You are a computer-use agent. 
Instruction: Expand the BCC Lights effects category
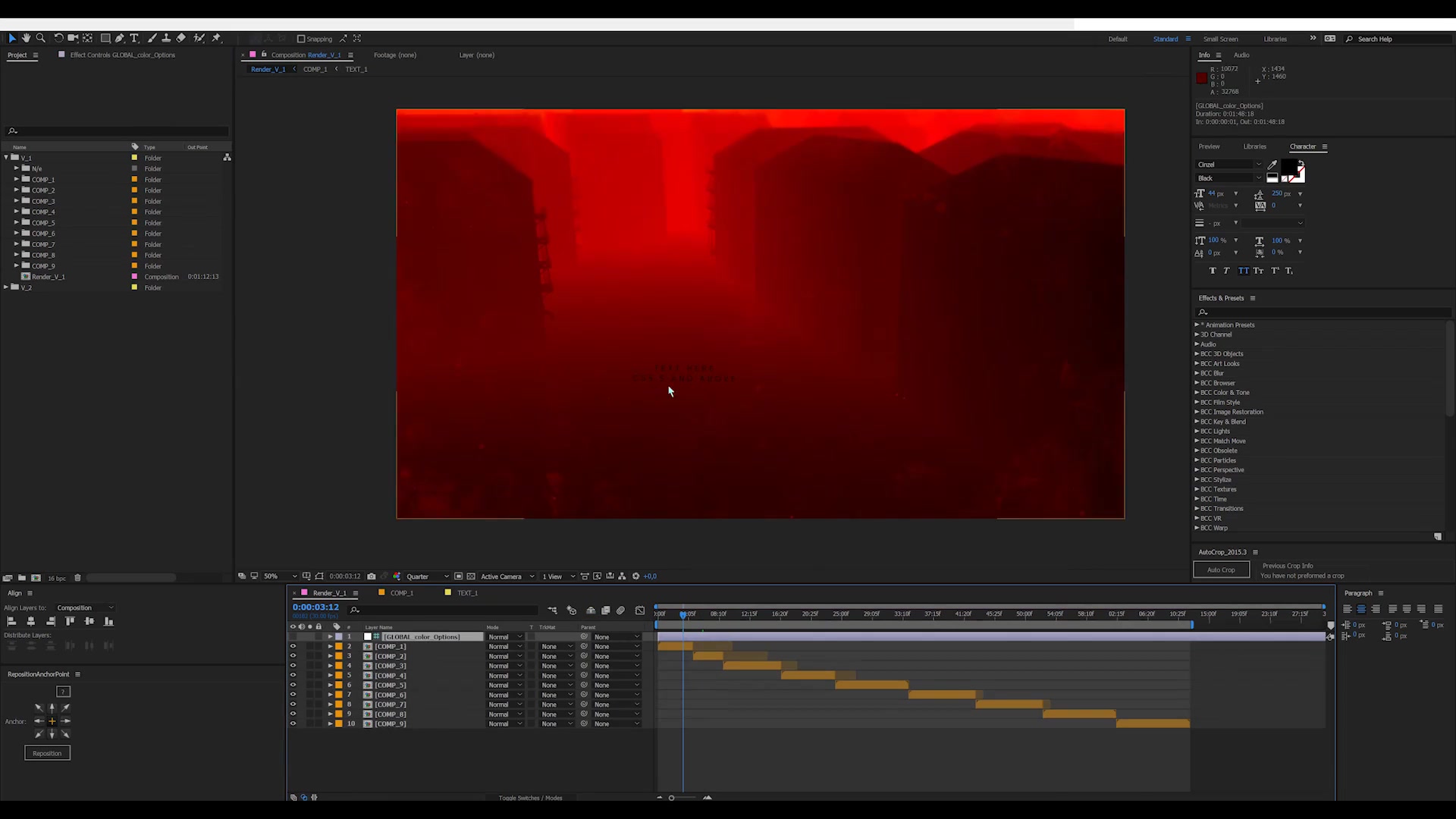click(1197, 431)
